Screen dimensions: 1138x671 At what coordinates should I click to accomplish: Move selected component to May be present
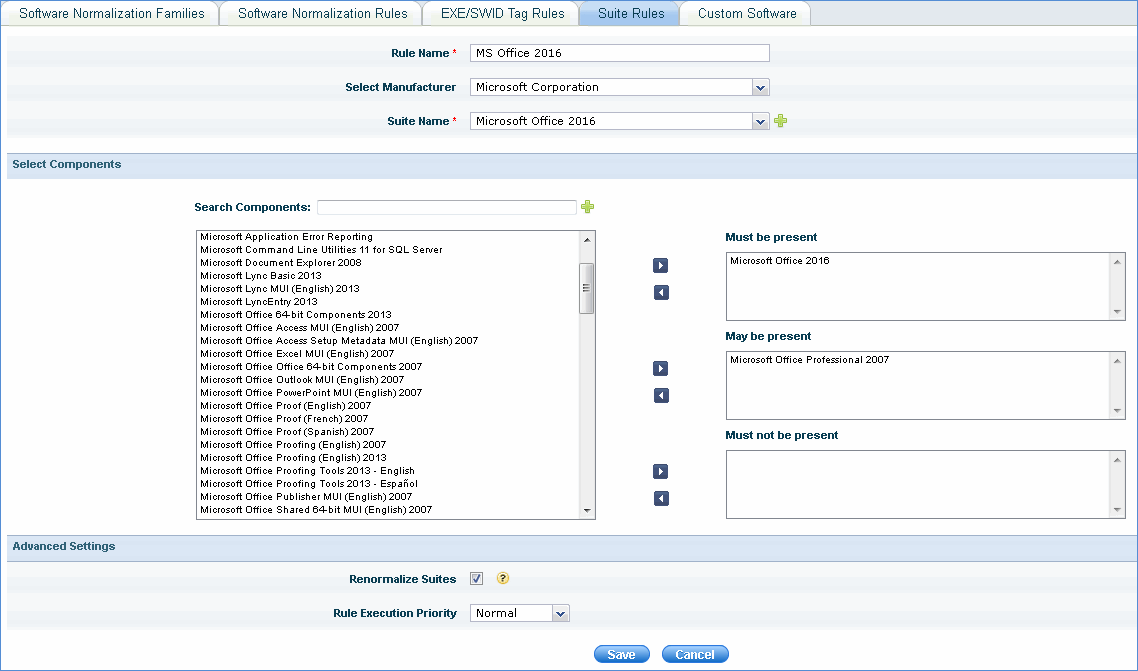(660, 369)
